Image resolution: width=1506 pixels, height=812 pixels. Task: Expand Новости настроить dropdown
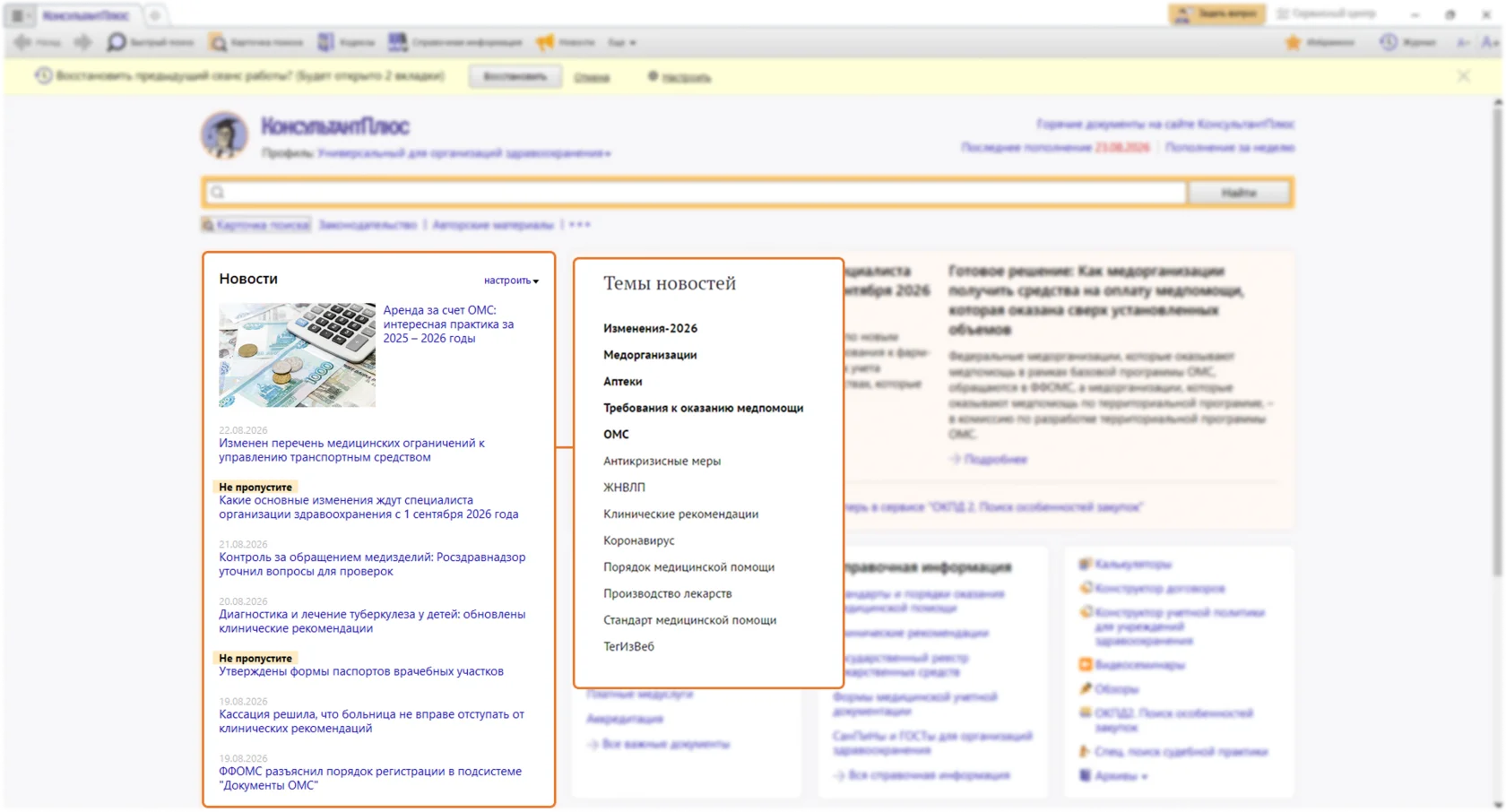click(x=511, y=281)
